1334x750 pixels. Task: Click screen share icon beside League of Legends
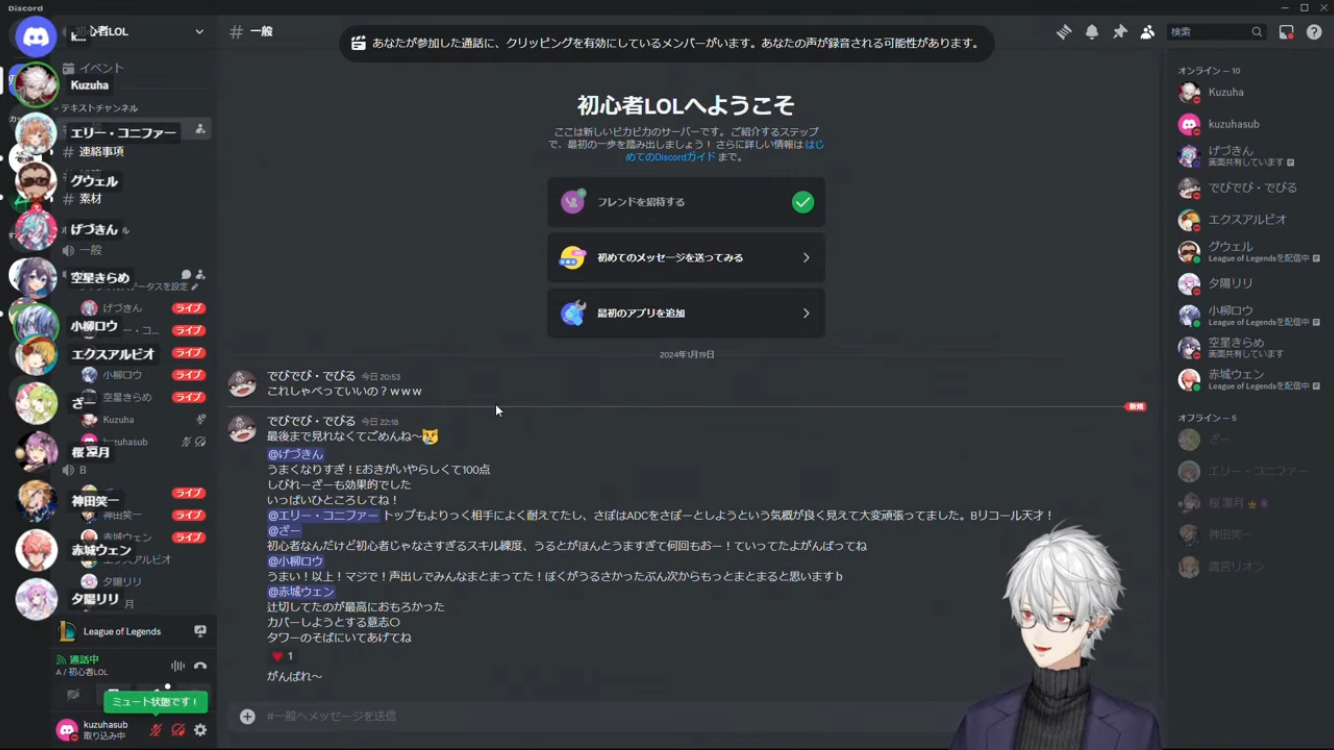tap(200, 632)
